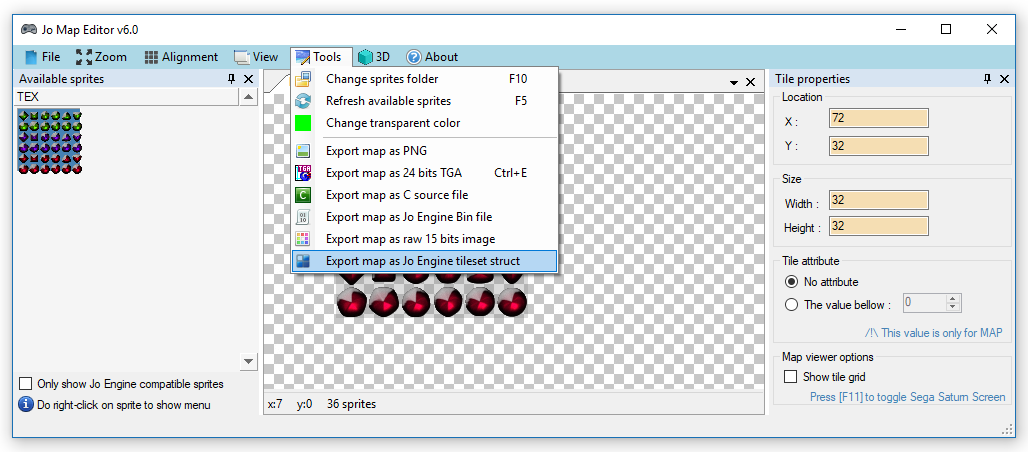Image resolution: width=1028 pixels, height=452 pixels.
Task: Close the Tile properties panel
Action: (x=1004, y=79)
